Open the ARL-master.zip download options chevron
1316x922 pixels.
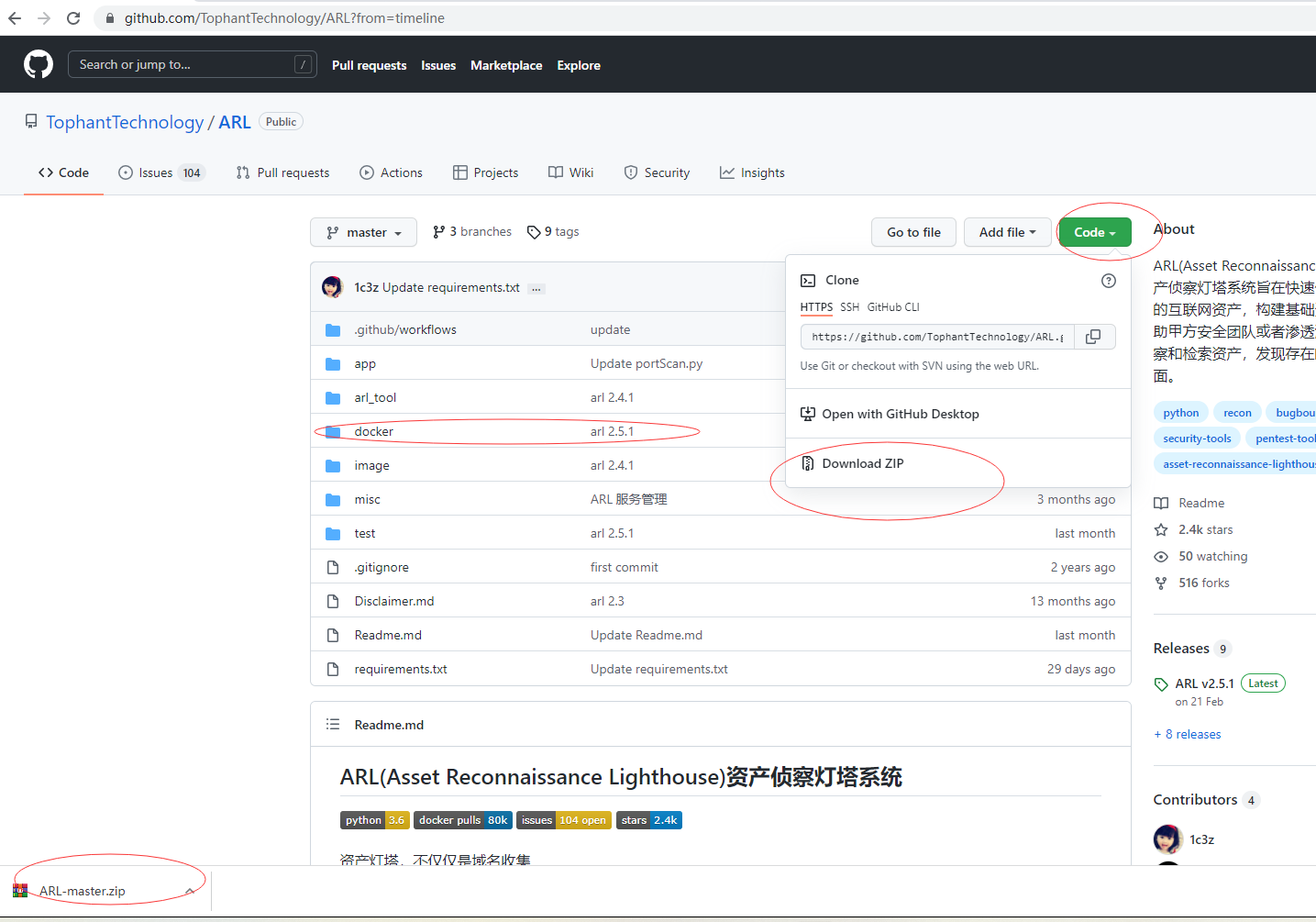[190, 891]
